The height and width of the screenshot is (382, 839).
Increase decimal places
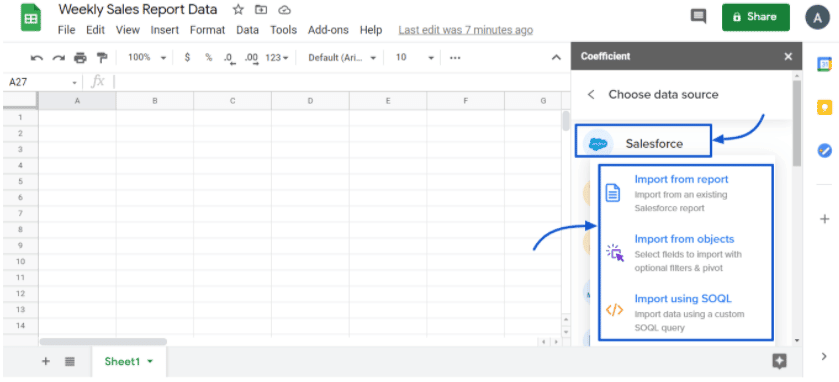point(251,58)
